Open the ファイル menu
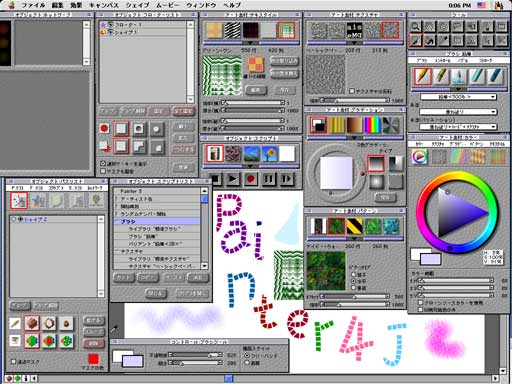Screen dimensions: 512x384 coord(33,5)
